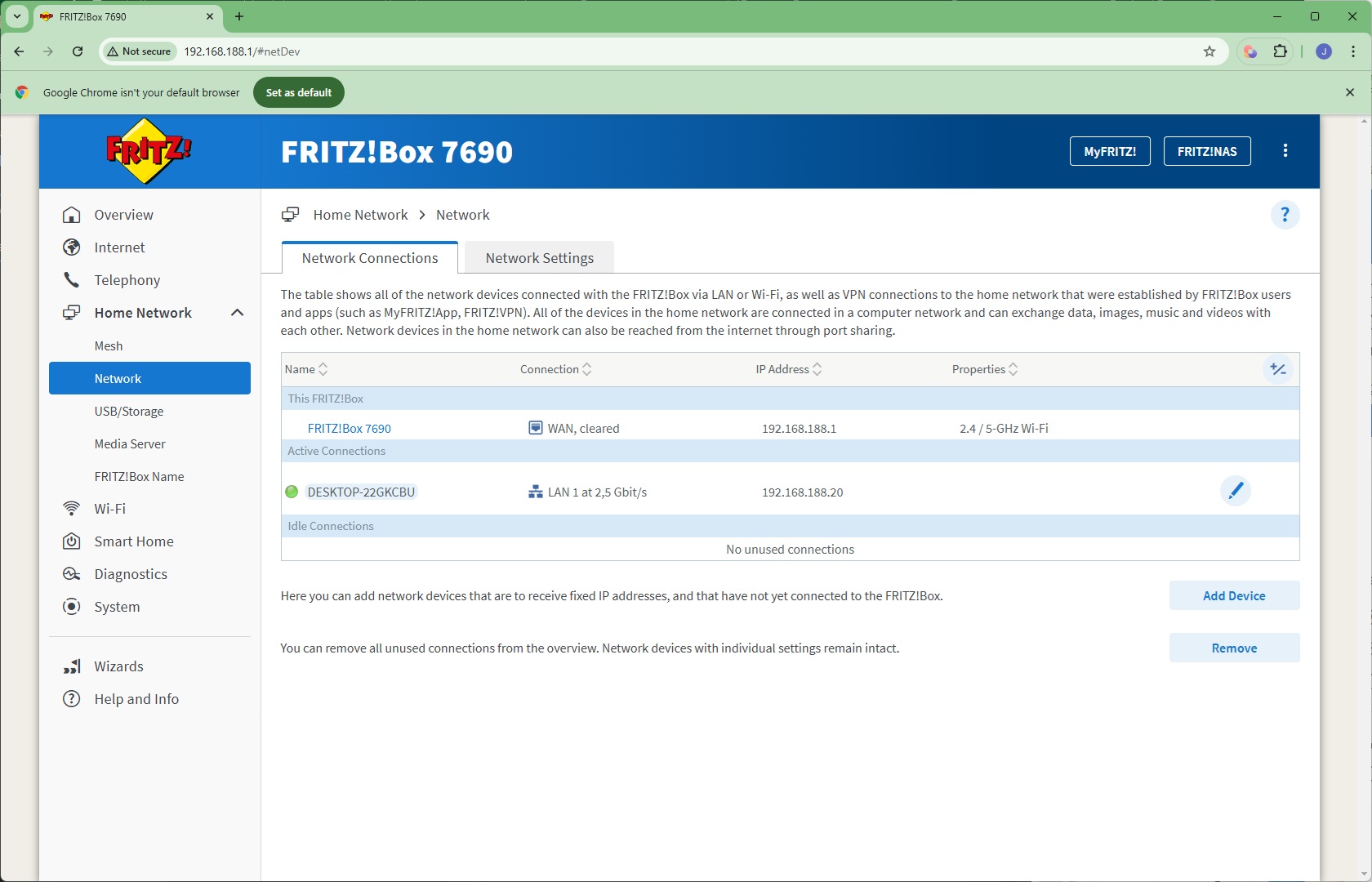Viewport: 1372px width, 882px height.
Task: Click the Diagnostics icon in sidebar
Action: point(72,574)
